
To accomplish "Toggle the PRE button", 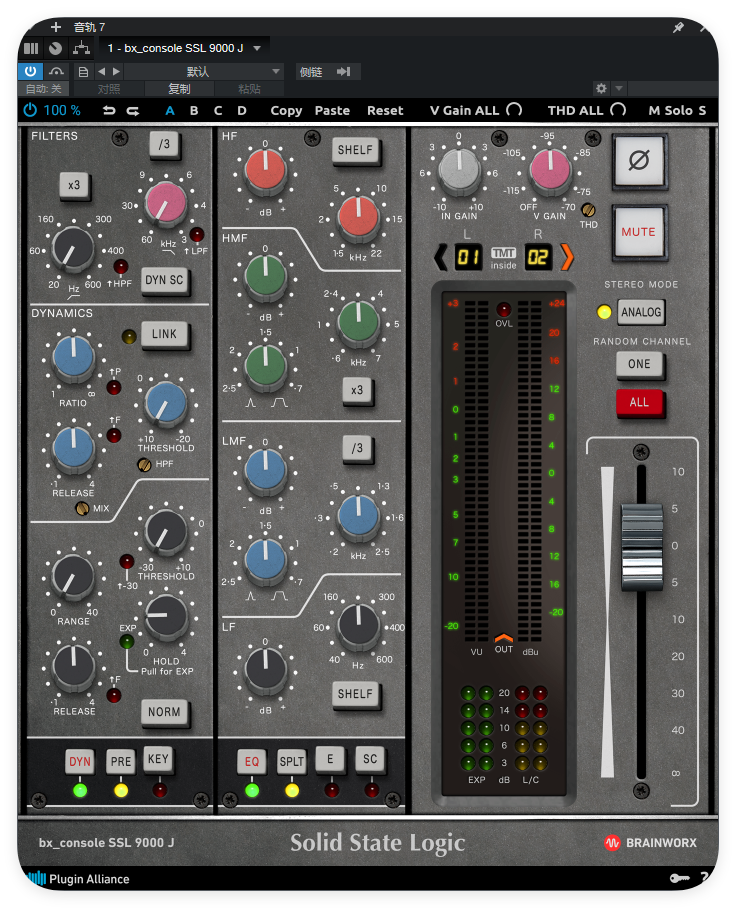I will [120, 761].
